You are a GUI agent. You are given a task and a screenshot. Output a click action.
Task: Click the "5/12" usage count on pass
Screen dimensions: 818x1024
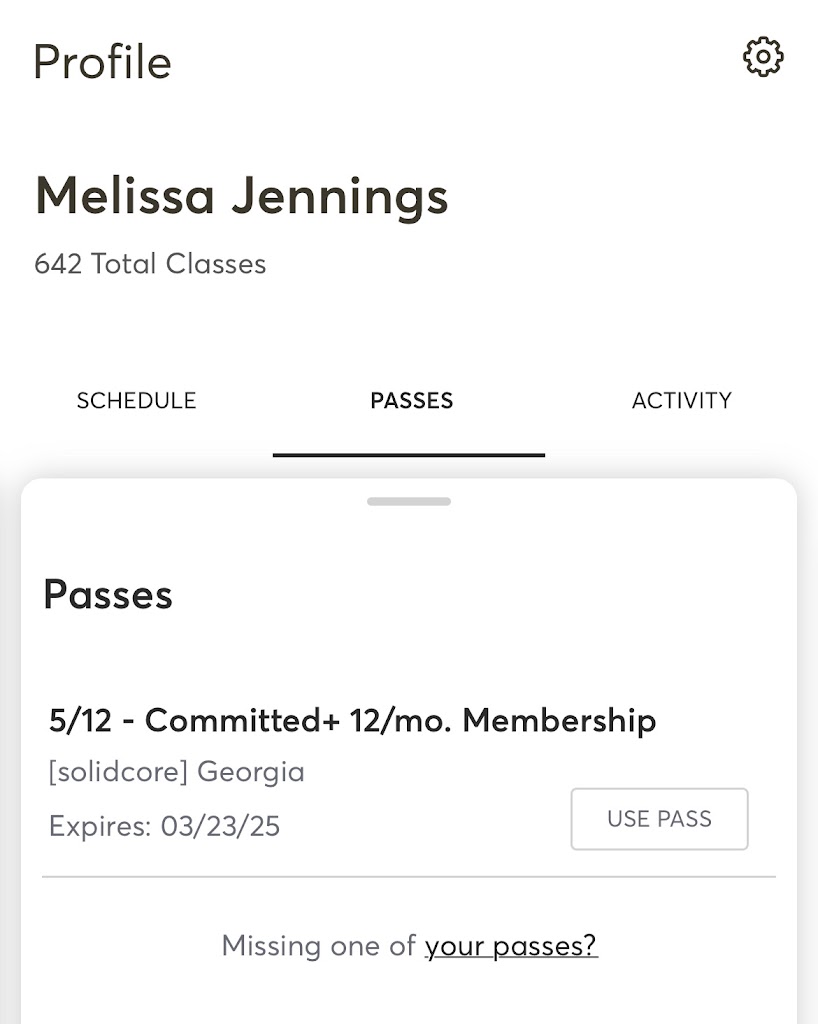[78, 720]
